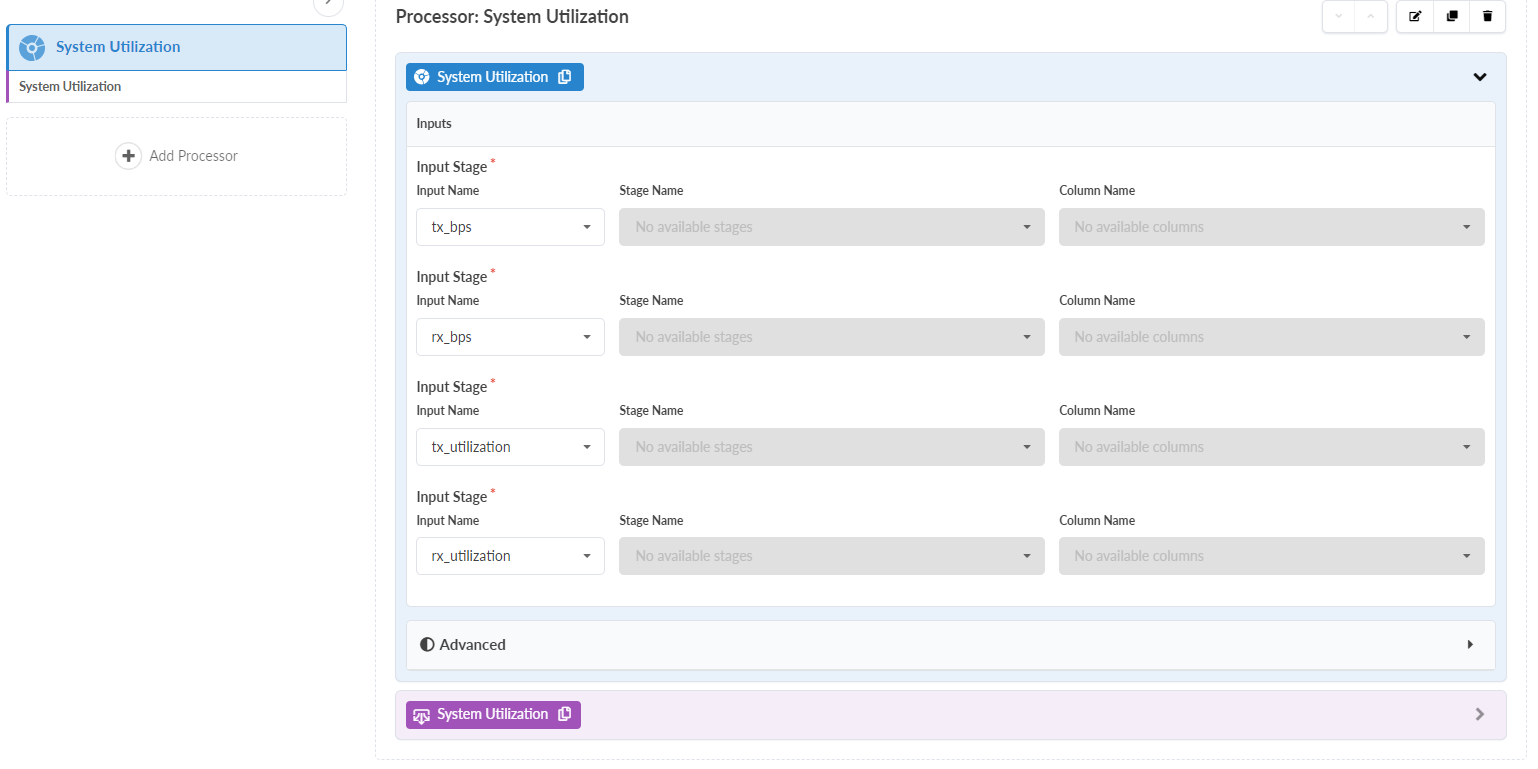Click the plus icon for Add Processor

point(128,156)
